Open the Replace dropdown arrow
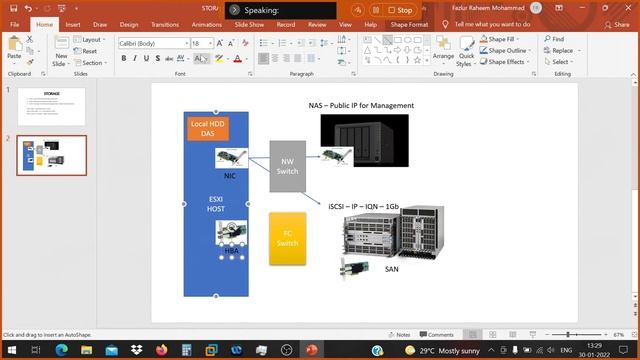 tap(579, 51)
